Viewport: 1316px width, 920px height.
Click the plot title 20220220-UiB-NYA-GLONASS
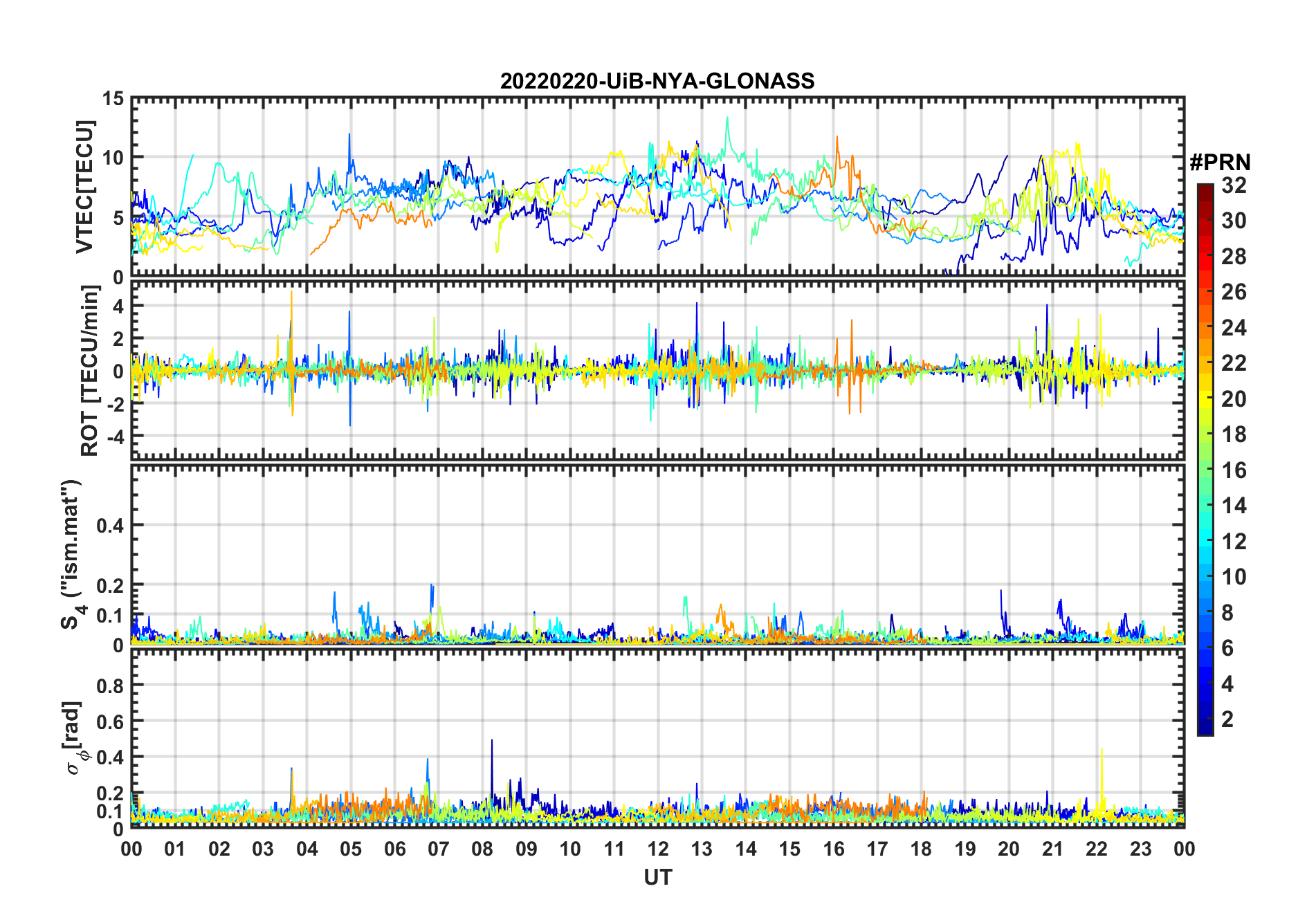click(x=657, y=82)
